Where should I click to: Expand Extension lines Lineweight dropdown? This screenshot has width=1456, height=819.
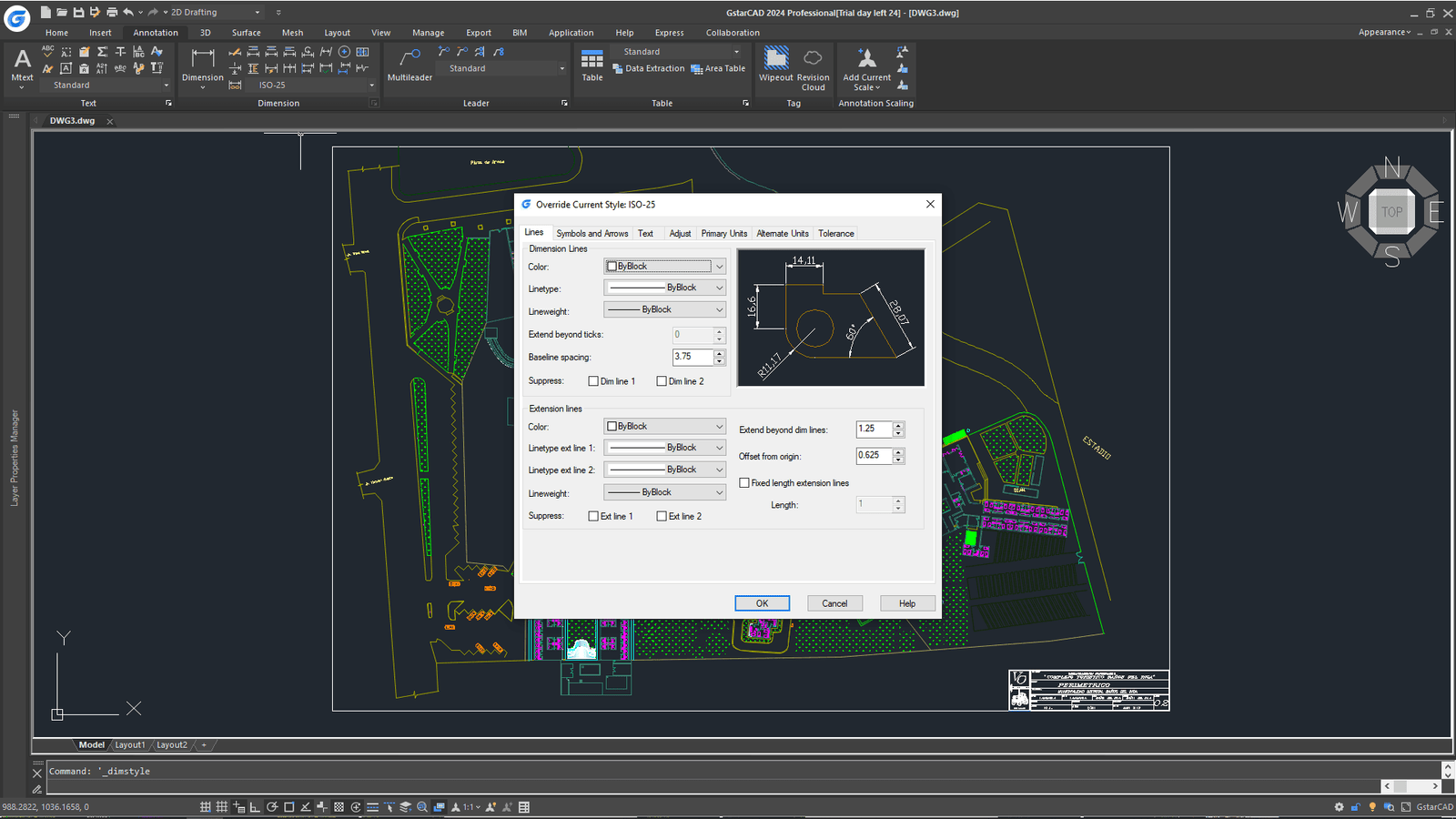[x=664, y=492]
